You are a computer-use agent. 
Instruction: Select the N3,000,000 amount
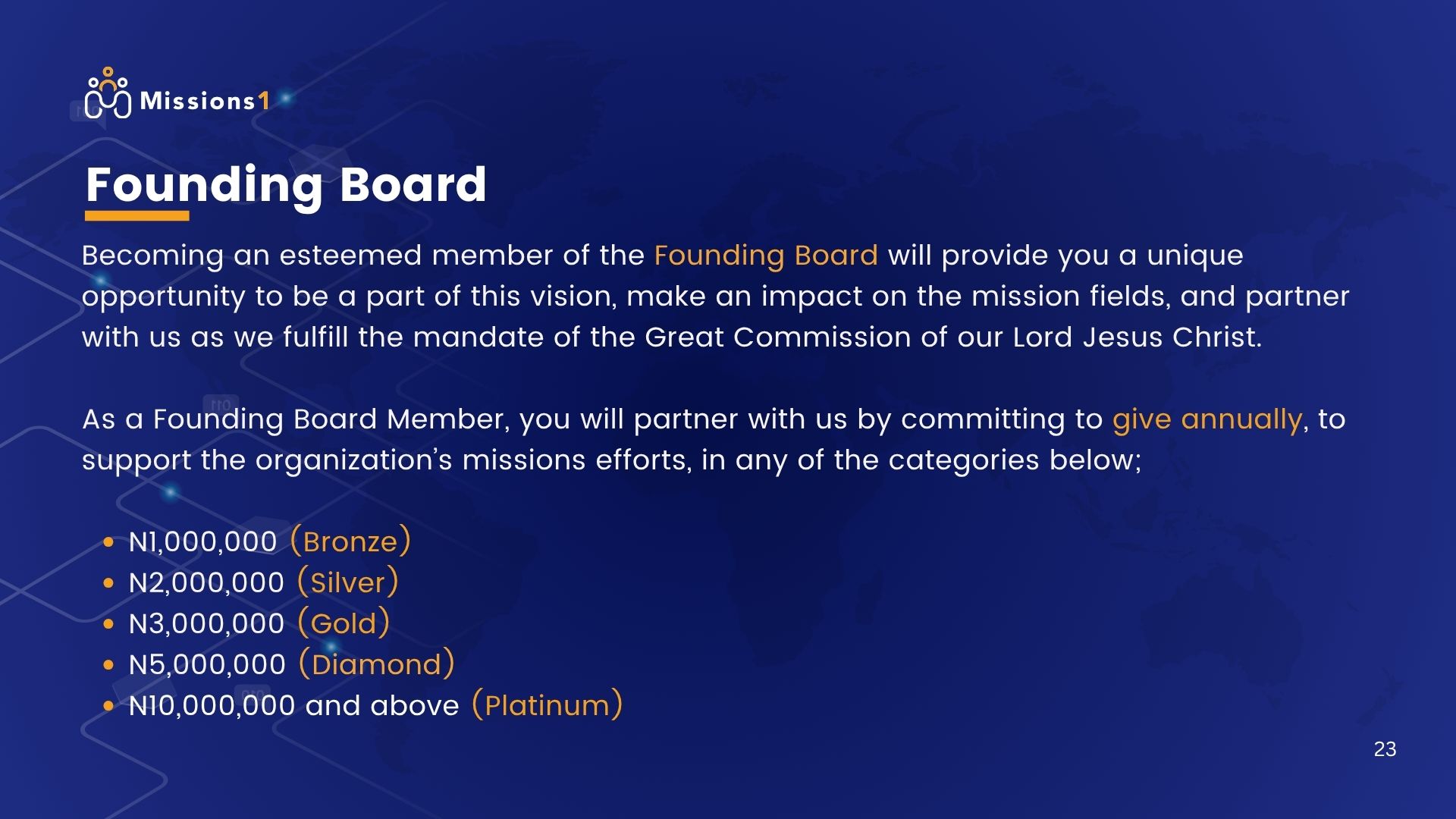pos(206,624)
